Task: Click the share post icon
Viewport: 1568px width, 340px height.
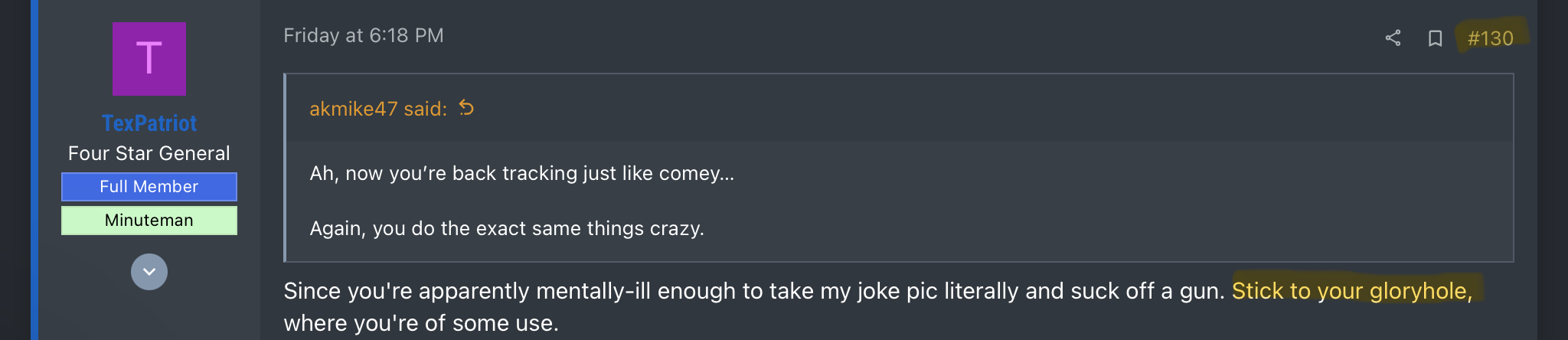Action: tap(1393, 38)
